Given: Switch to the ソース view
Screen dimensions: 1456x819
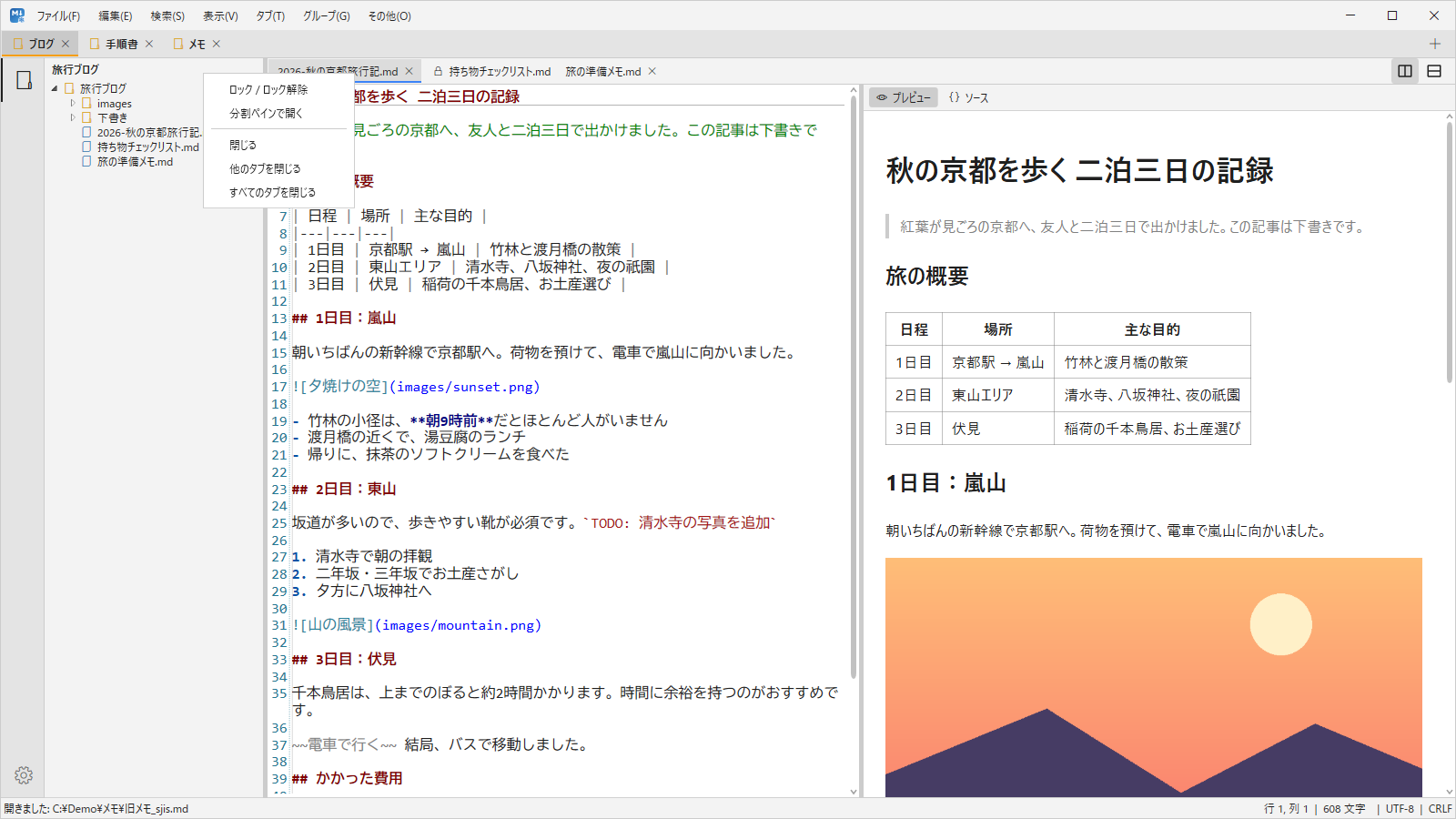Looking at the screenshot, I should (x=968, y=97).
